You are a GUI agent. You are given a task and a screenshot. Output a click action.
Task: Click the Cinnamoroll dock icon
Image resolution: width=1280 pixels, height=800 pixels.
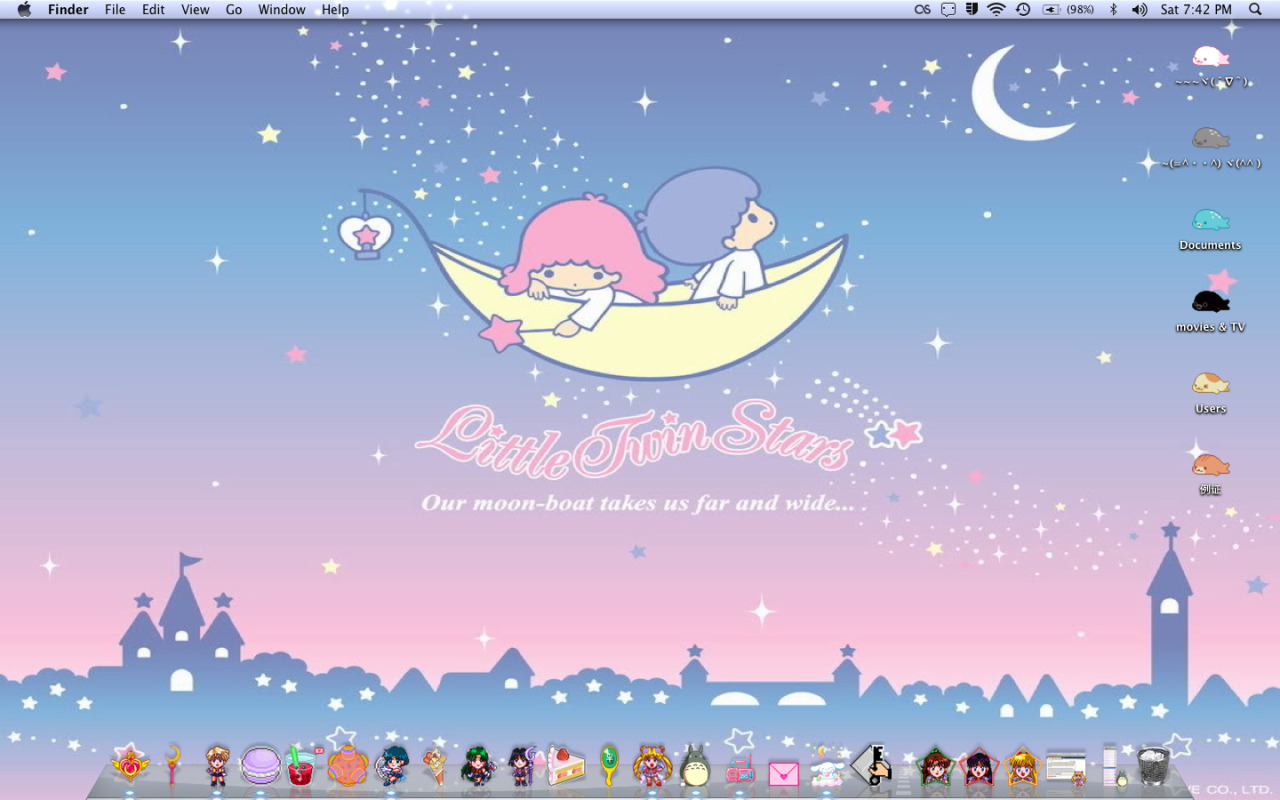pos(826,772)
